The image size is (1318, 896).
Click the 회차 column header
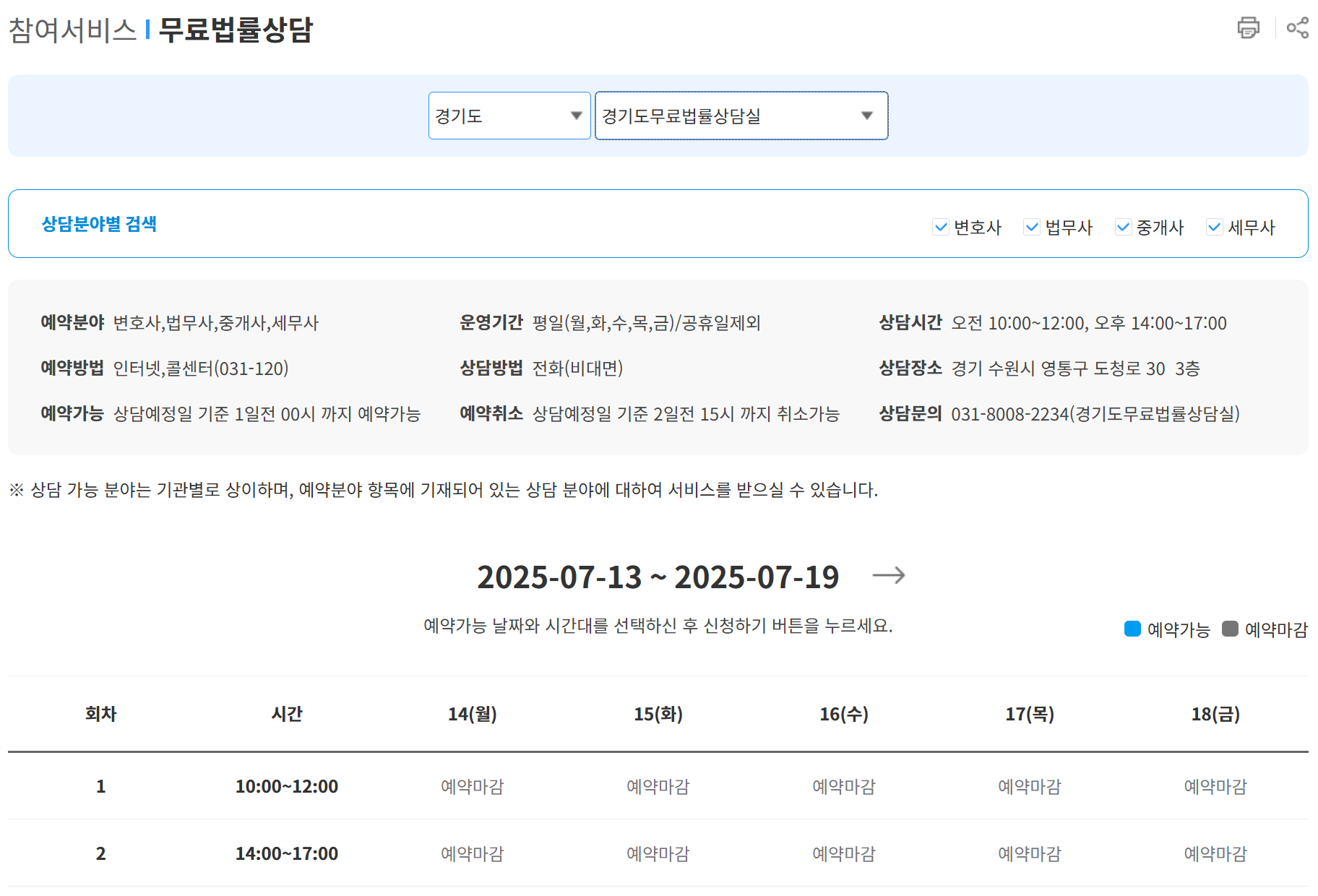101,714
